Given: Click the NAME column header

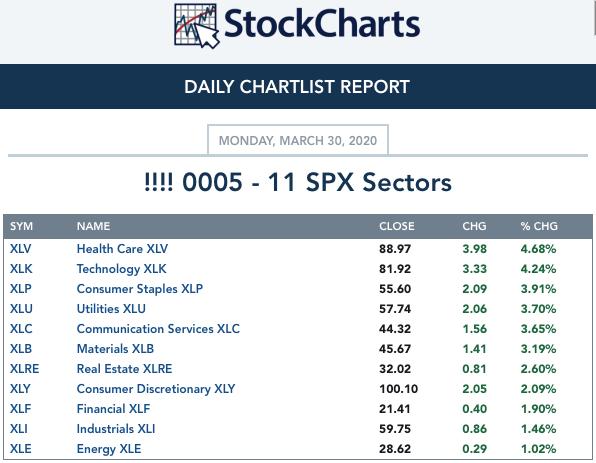Looking at the screenshot, I should pos(93,226).
